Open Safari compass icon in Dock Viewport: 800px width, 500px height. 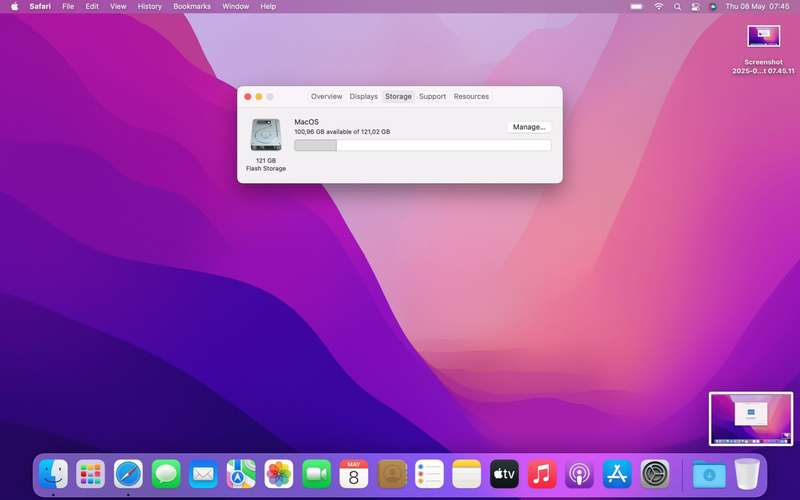[x=128, y=474]
